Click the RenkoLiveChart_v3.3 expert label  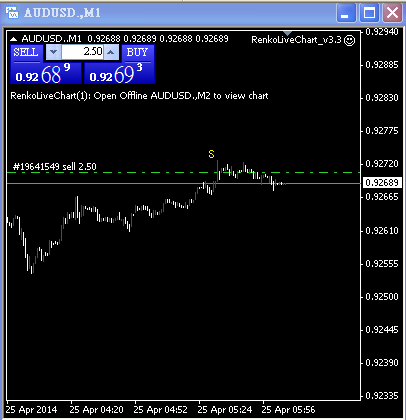[x=296, y=40]
